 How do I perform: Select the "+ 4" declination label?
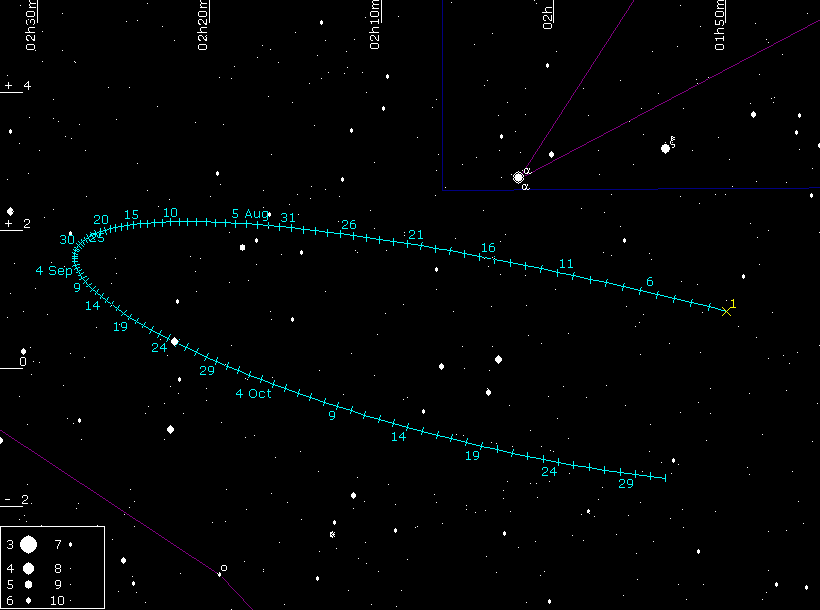pos(18,85)
